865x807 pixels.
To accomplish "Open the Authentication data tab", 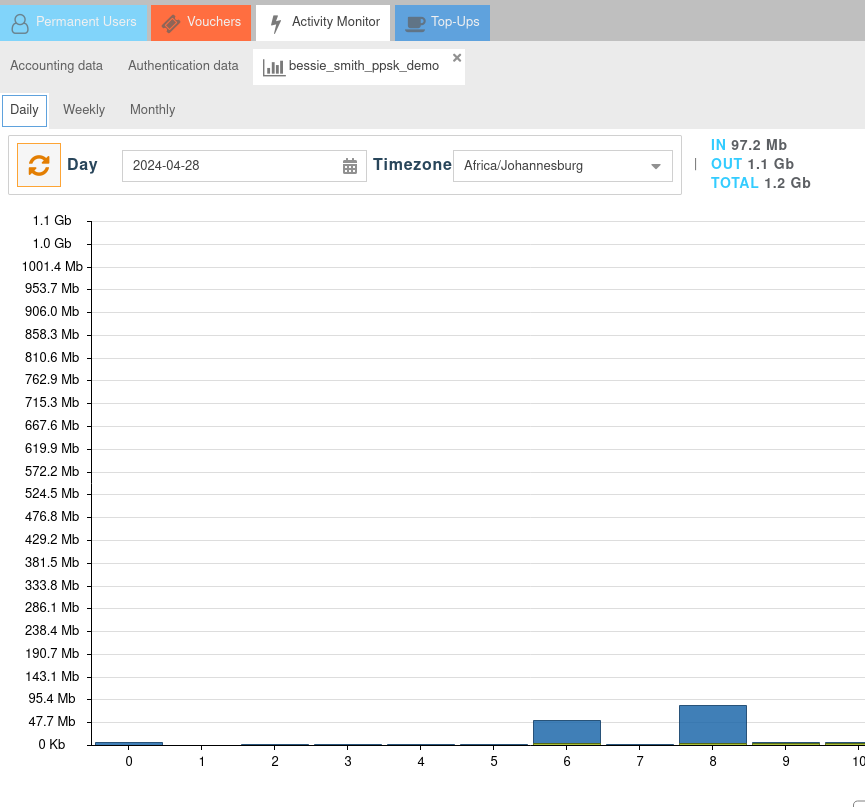I will coord(183,66).
